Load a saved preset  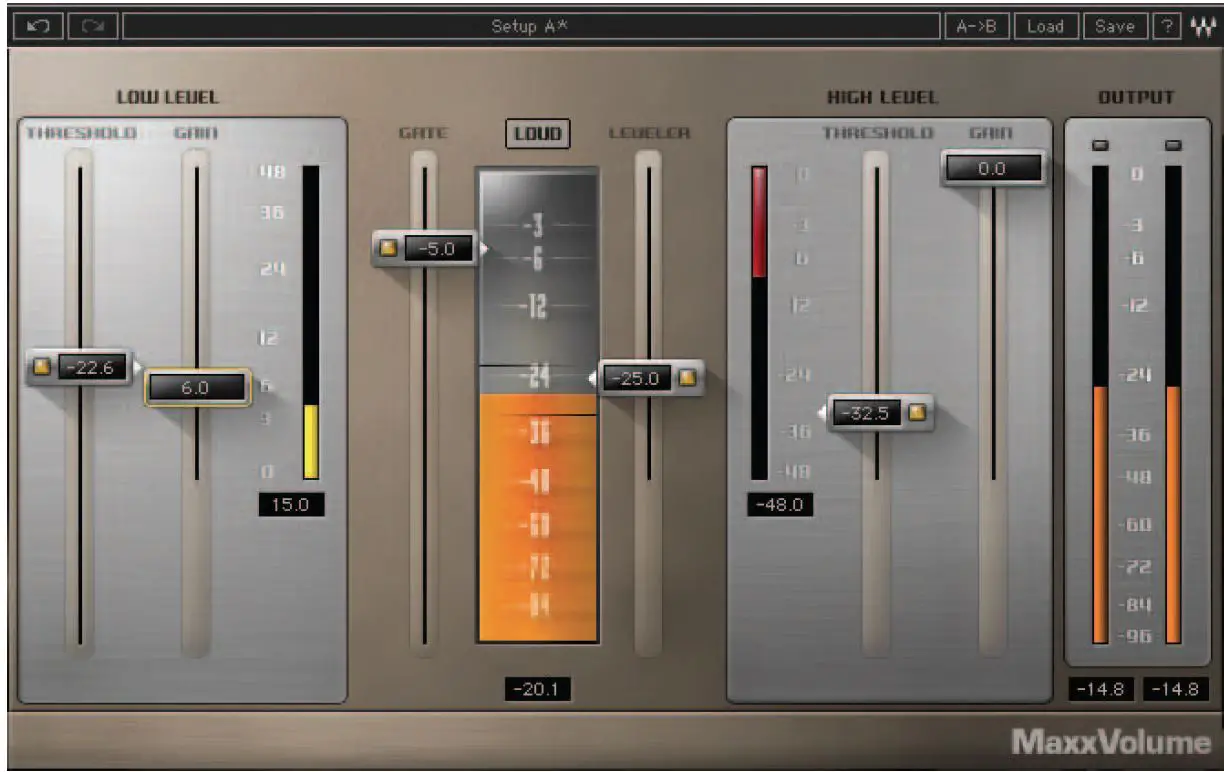[x=1046, y=25]
